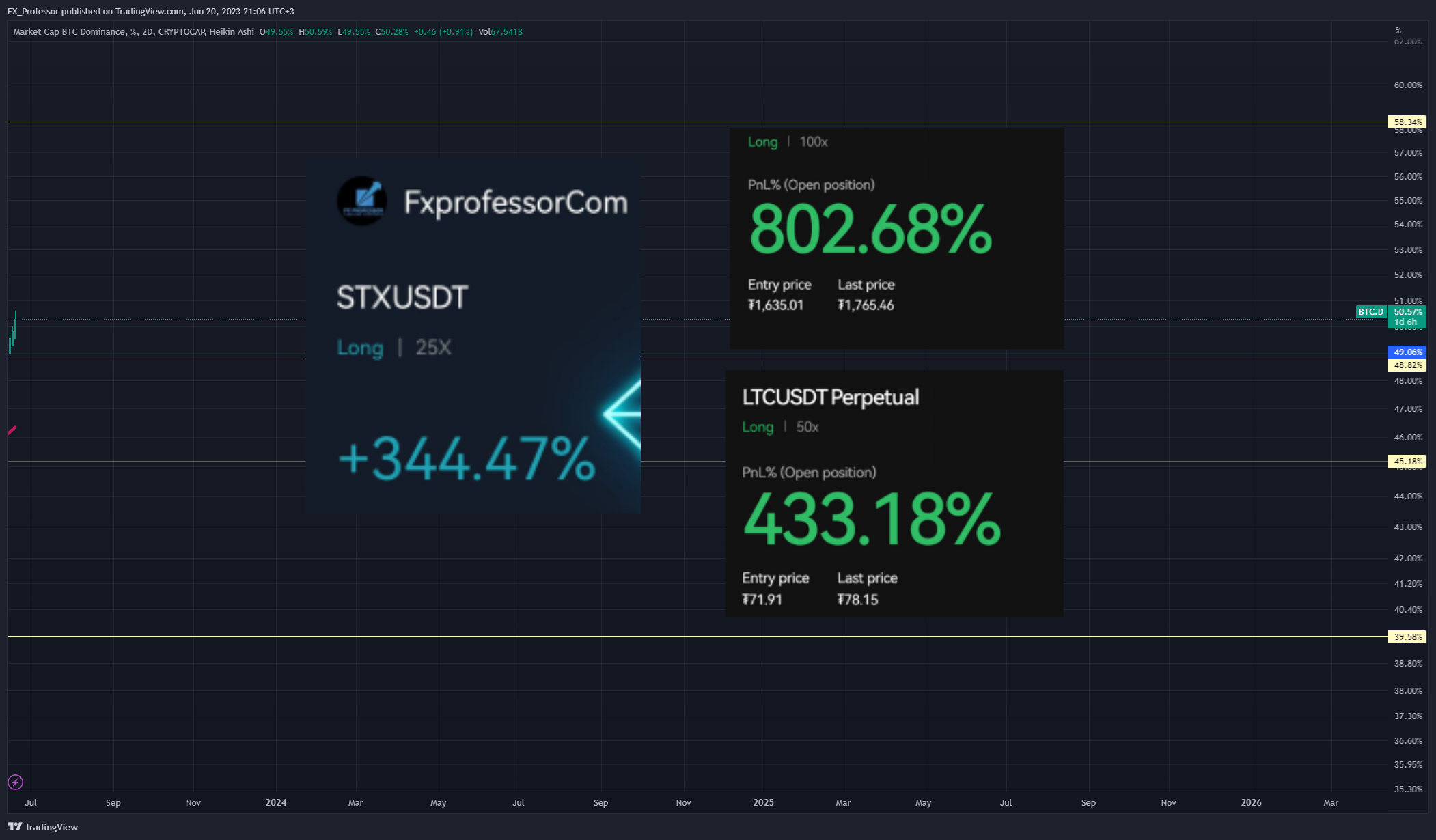This screenshot has height=840, width=1436.
Task: Click the 2024 label on time axis
Action: [x=276, y=803]
